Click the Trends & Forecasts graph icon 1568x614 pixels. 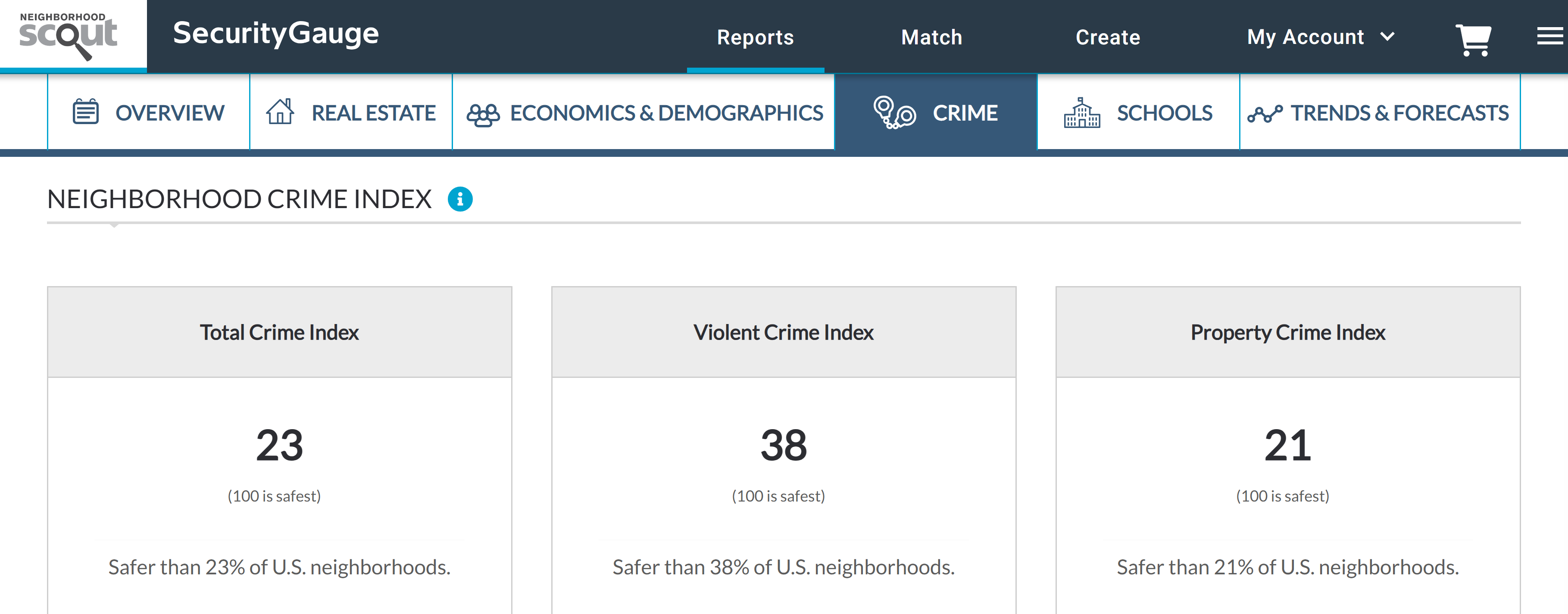pyautogui.click(x=1264, y=114)
